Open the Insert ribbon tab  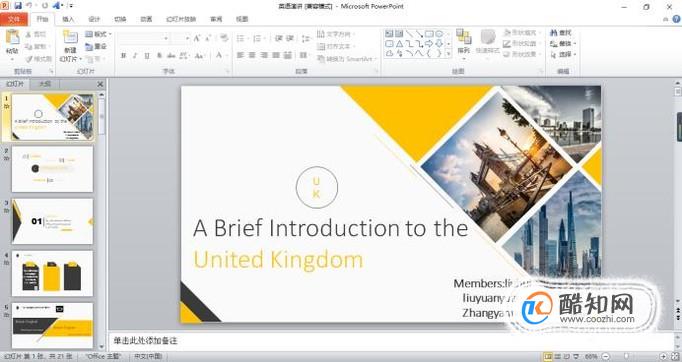(x=68, y=19)
